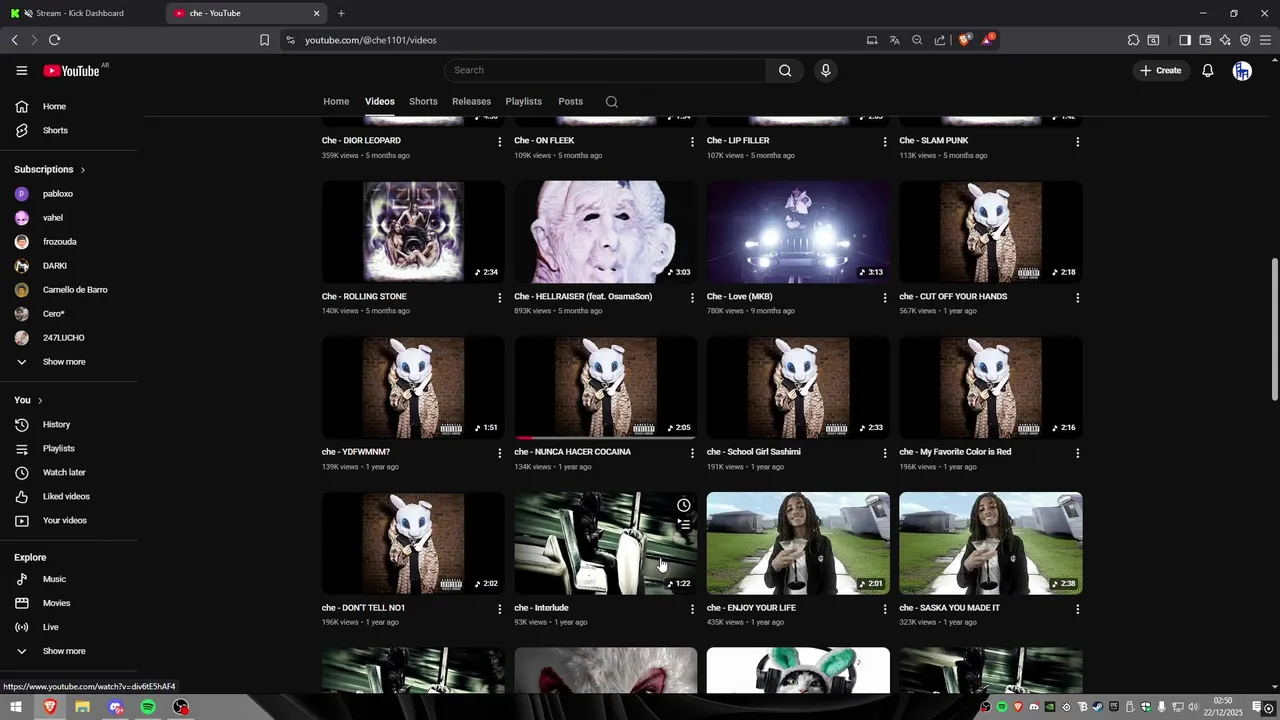1280x720 pixels.
Task: Open more options for che - YDFWMNM?
Action: [x=500, y=453]
